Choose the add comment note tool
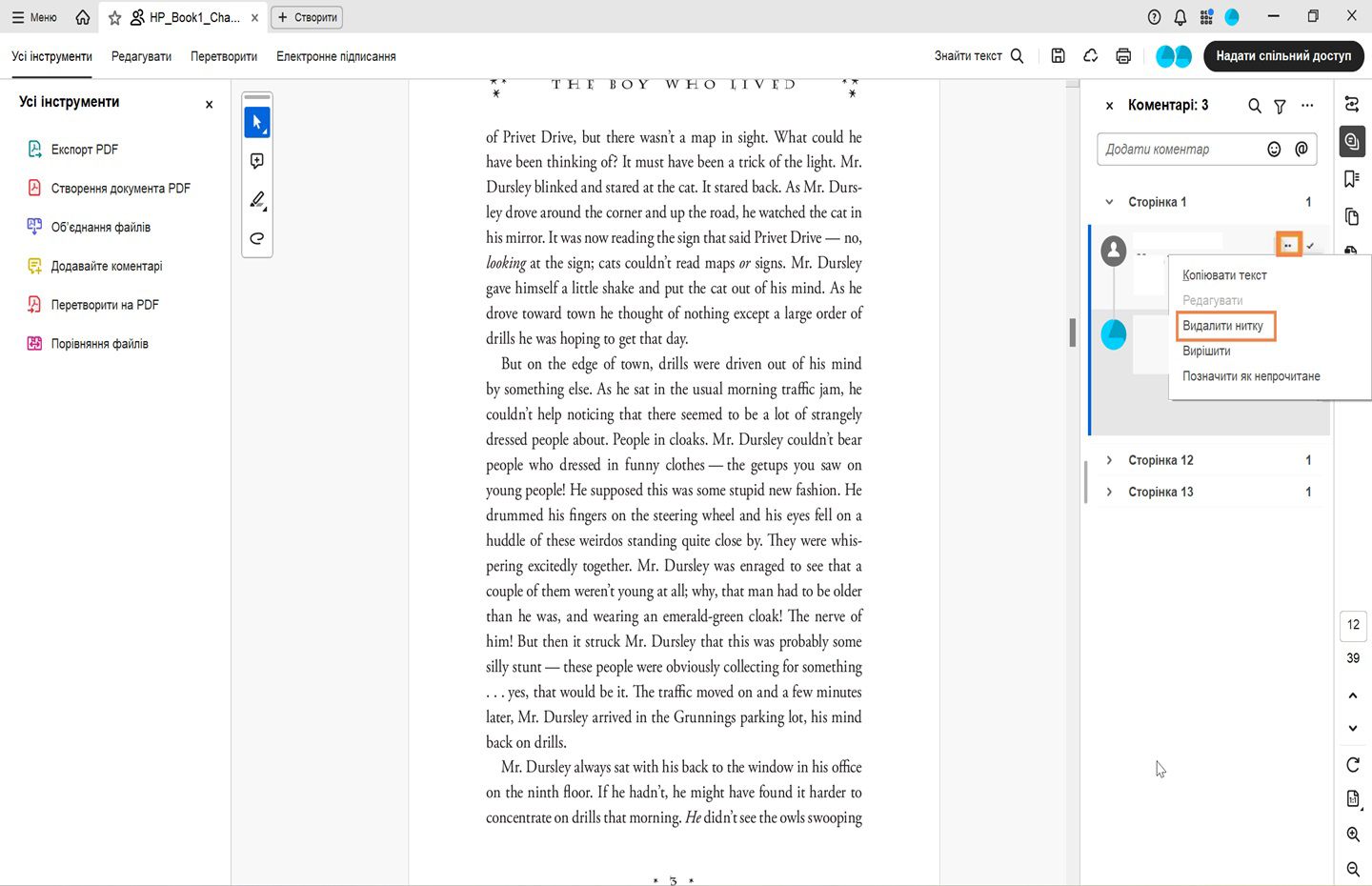The image size is (1372, 886). (x=257, y=161)
